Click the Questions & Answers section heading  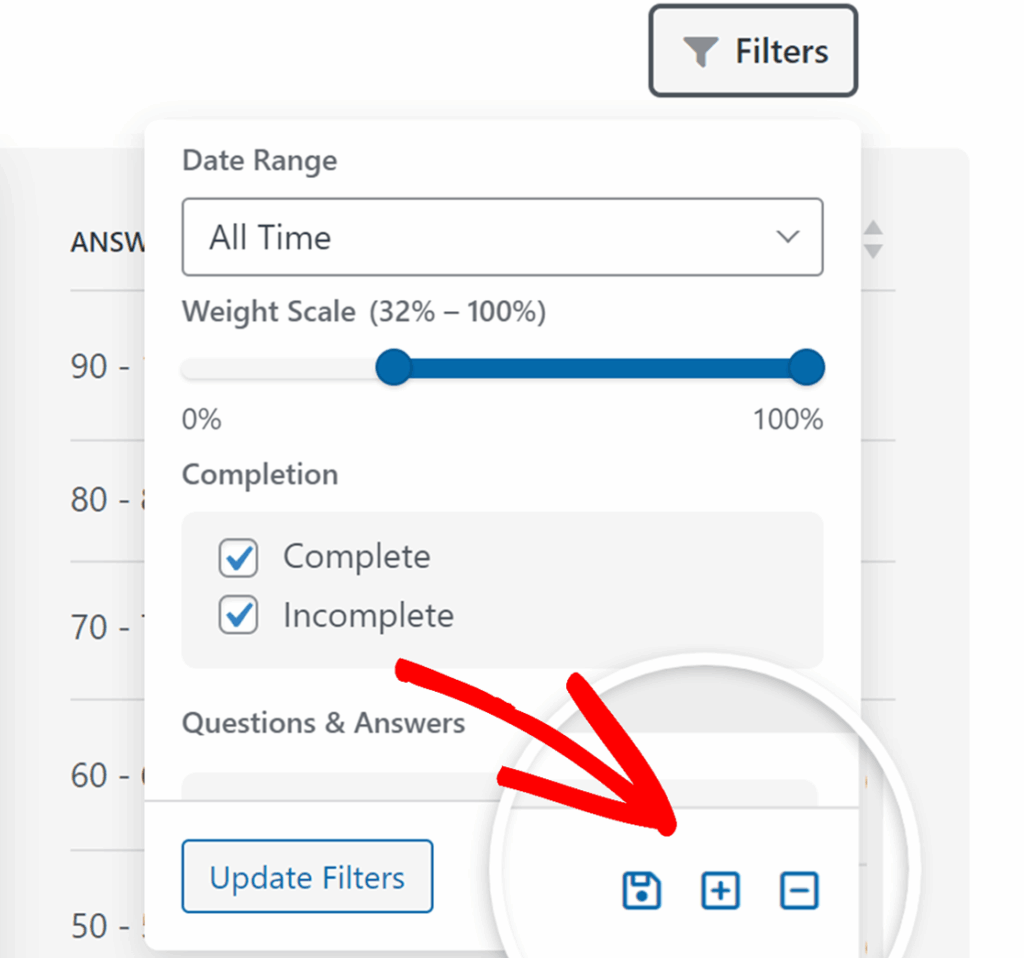323,723
